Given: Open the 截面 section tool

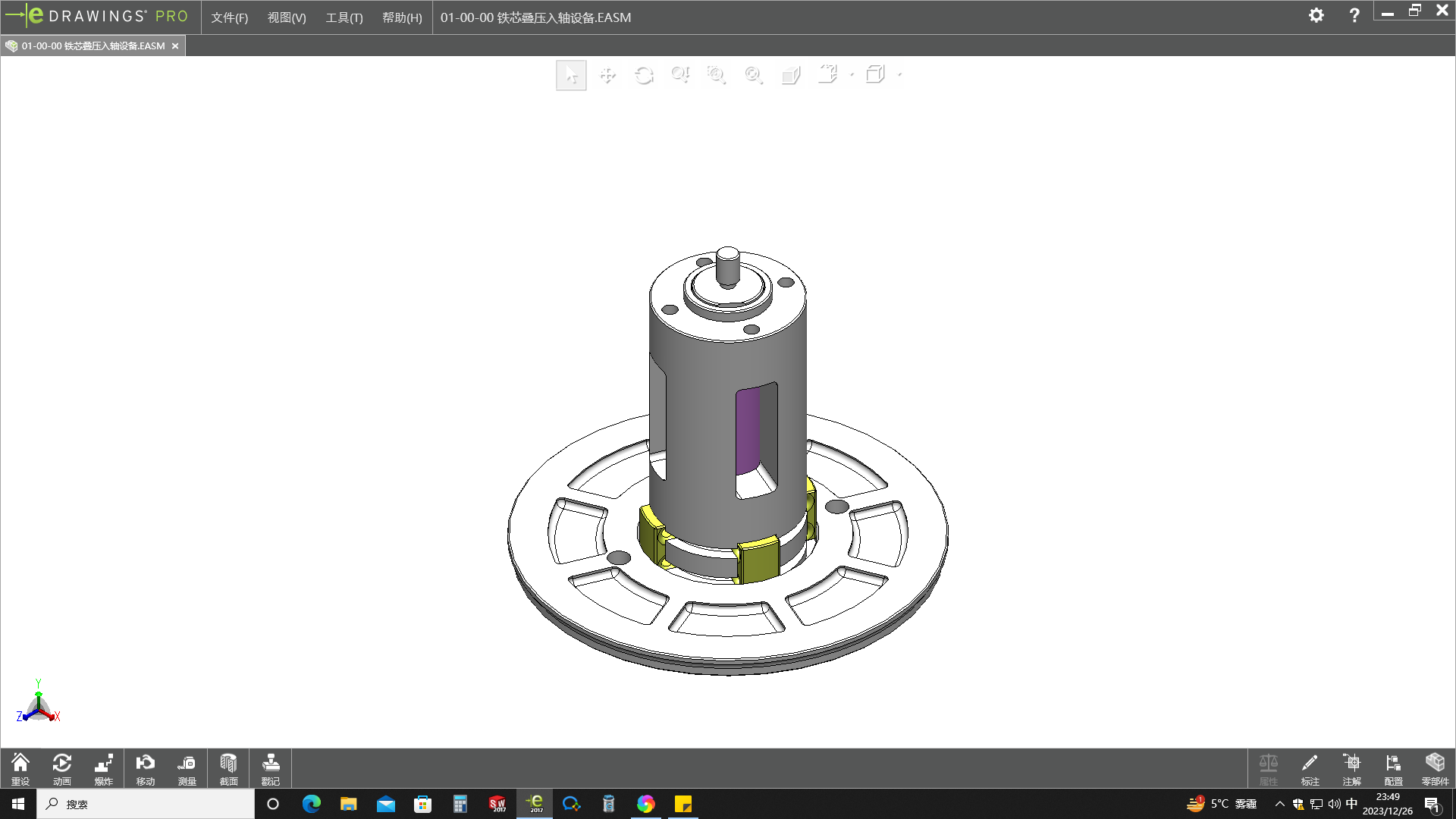Looking at the screenshot, I should click(229, 769).
